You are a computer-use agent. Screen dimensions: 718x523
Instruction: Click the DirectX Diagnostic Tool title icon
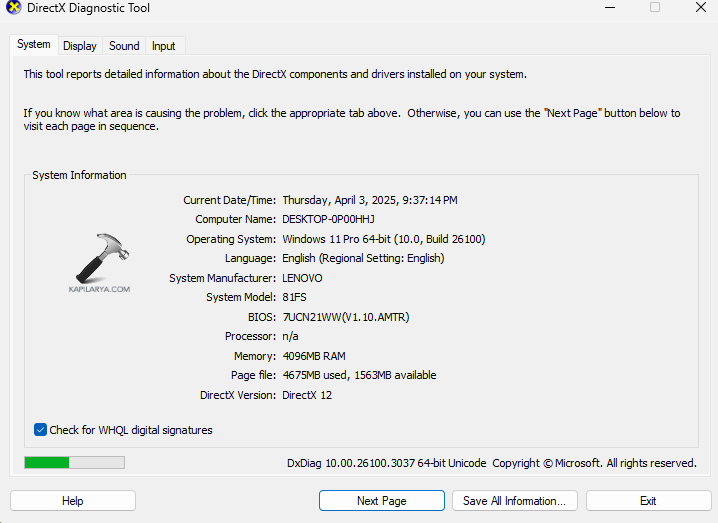coord(14,8)
